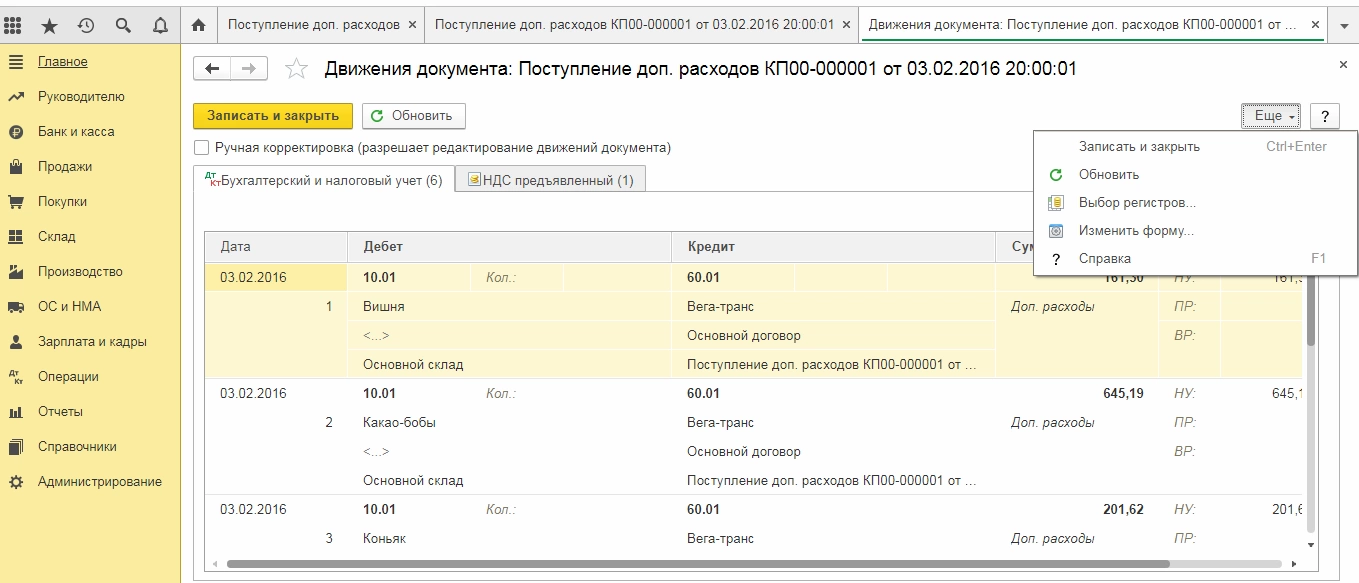Click the Администрирование gear icon
This screenshot has height=583, width=1359.
pyautogui.click(x=16, y=482)
